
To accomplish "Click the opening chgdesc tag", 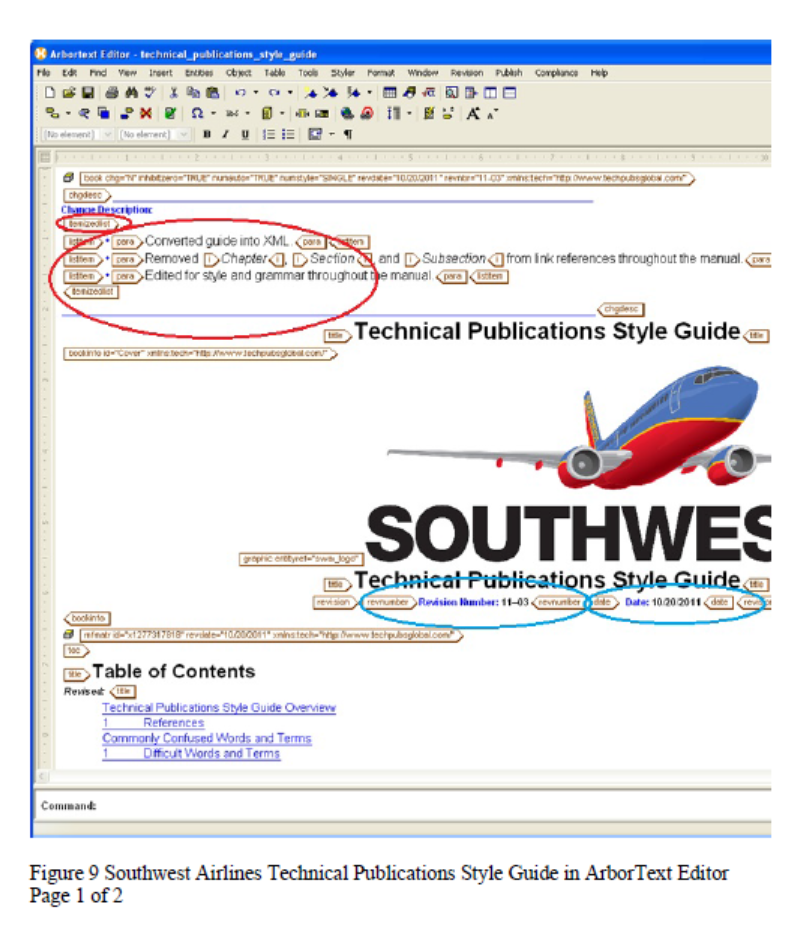I will click(87, 195).
